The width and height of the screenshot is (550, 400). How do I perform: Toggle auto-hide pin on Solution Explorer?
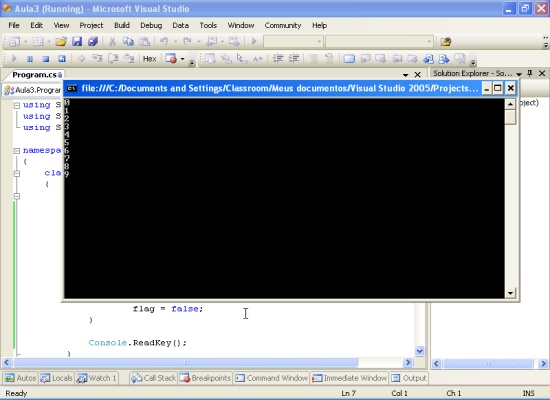pyautogui.click(x=530, y=73)
